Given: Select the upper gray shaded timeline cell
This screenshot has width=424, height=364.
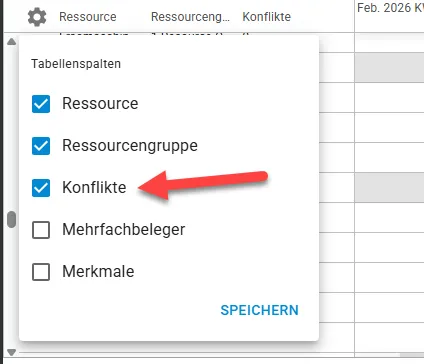Looking at the screenshot, I should point(389,67).
